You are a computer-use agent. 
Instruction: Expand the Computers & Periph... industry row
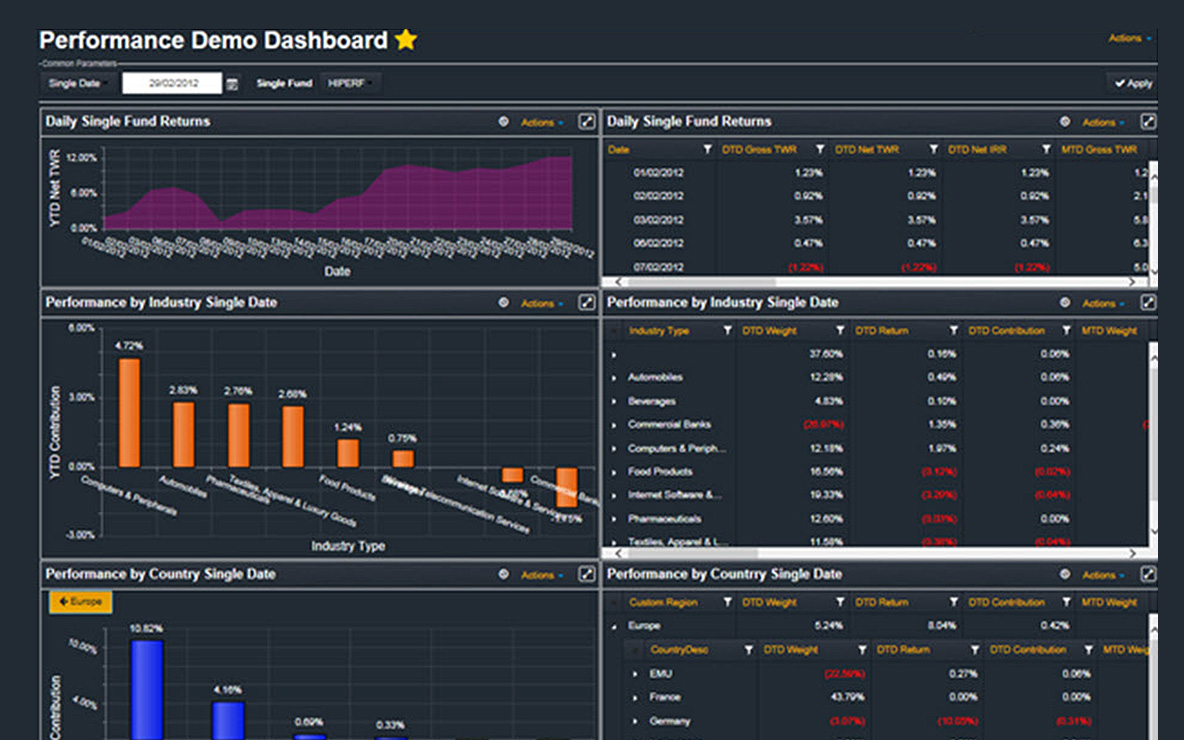point(614,449)
